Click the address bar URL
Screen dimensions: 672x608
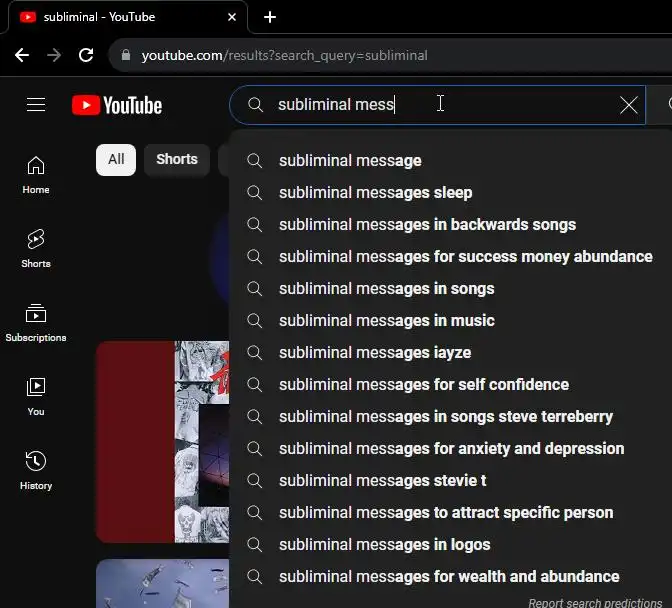click(285, 55)
